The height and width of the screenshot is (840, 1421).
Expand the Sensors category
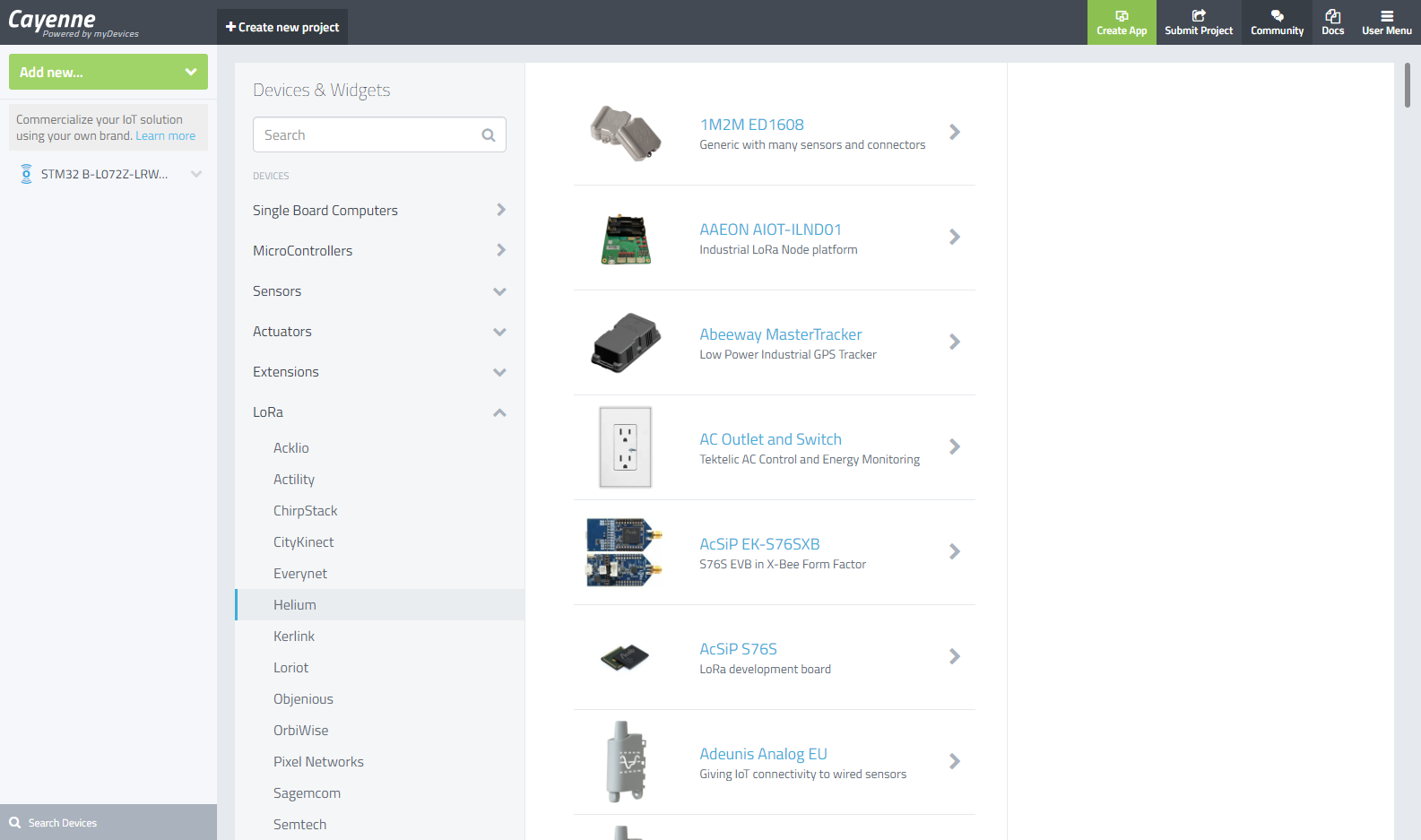[499, 291]
